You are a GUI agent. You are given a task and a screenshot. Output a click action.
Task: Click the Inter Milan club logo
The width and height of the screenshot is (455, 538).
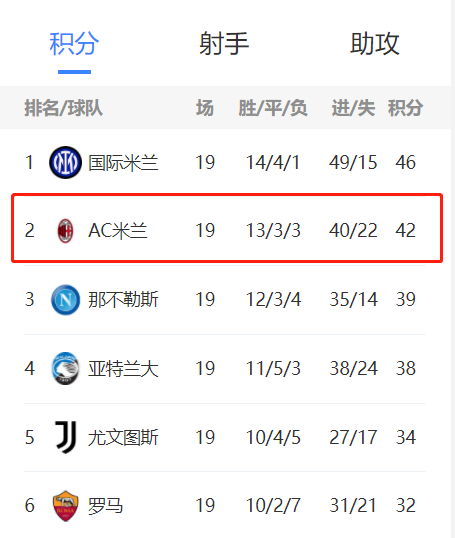point(66,162)
